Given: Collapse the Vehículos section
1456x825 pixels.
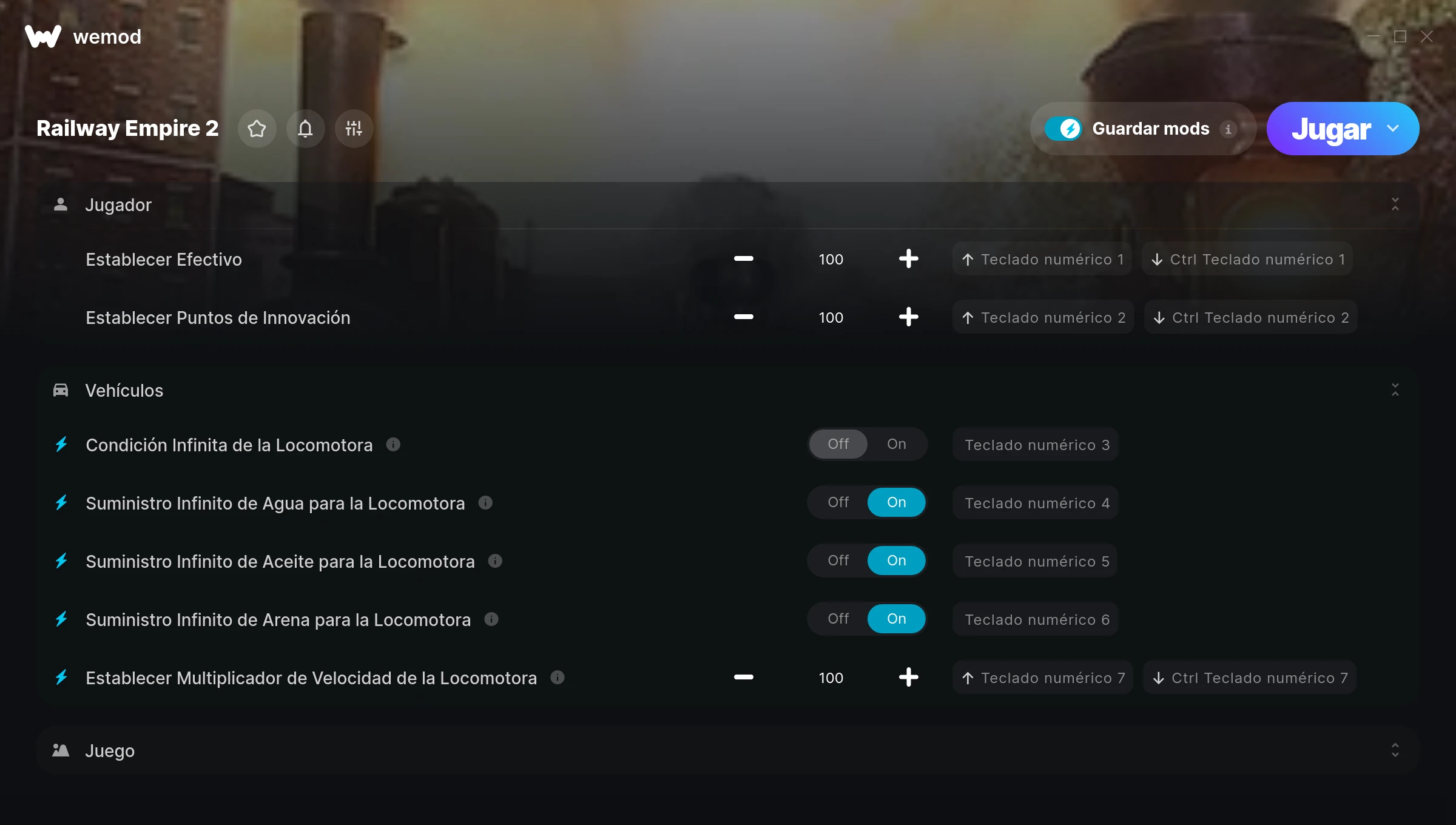Looking at the screenshot, I should tap(1395, 390).
